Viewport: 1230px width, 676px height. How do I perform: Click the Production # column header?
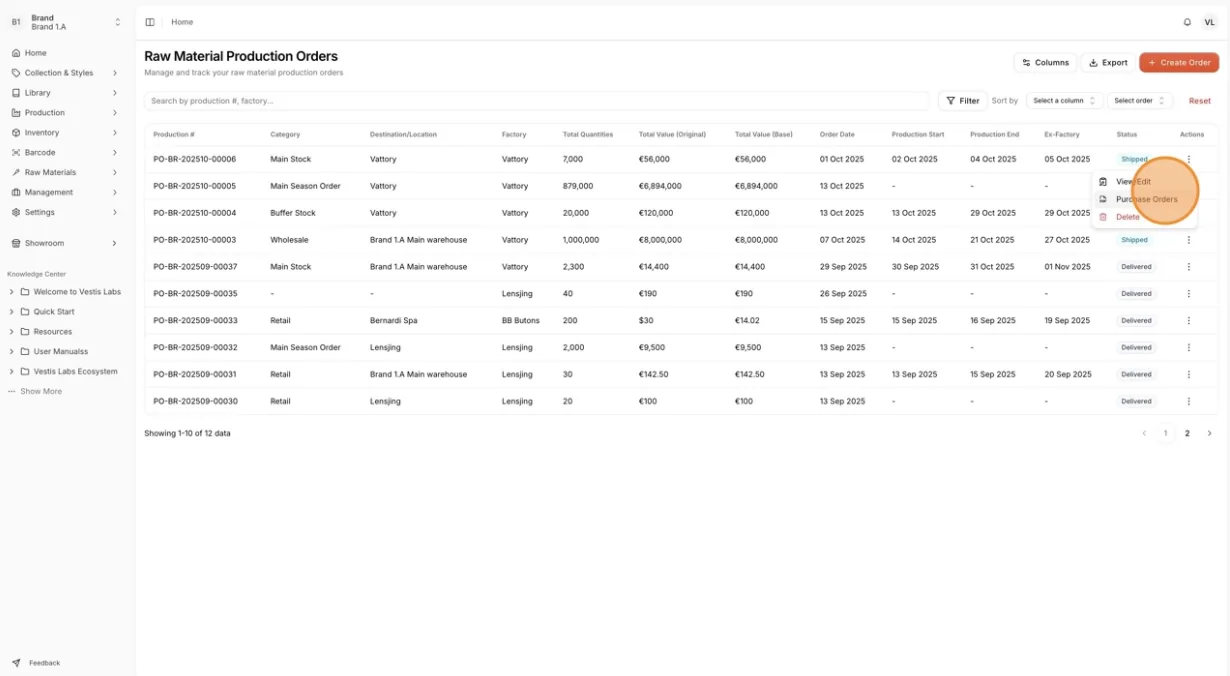tap(174, 134)
